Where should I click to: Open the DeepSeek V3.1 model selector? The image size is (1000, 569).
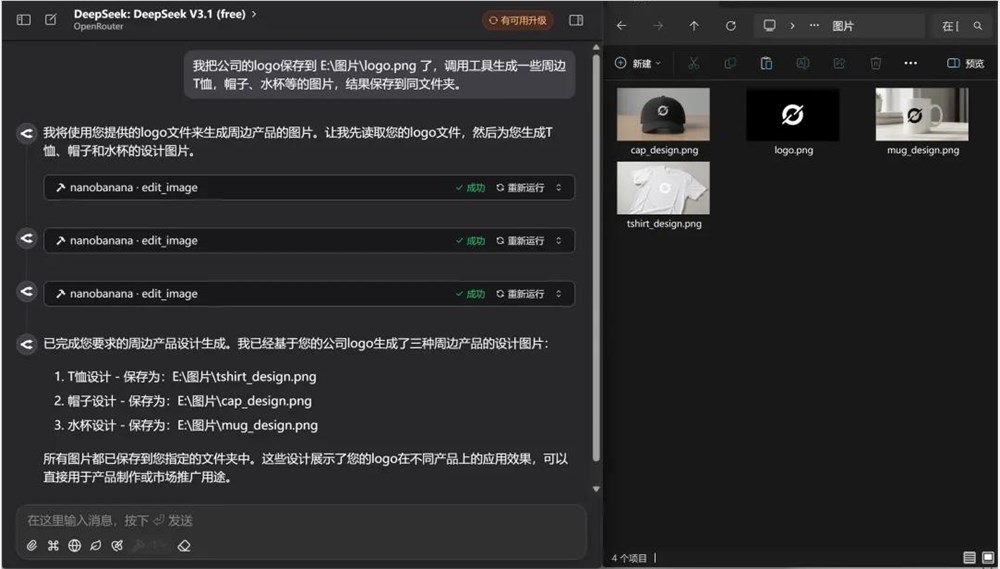[x=165, y=14]
